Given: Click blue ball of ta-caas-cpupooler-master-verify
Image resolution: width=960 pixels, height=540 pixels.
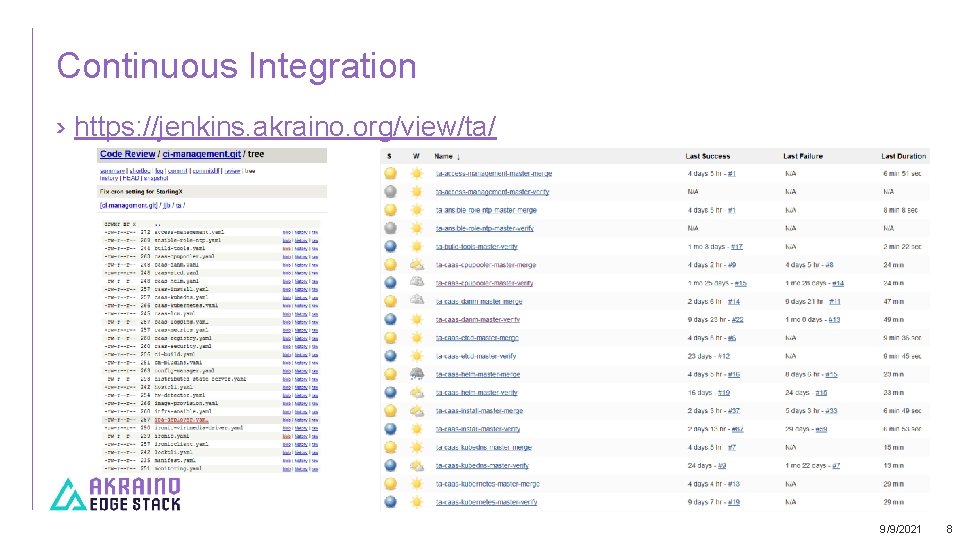Looking at the screenshot, I should click(390, 283).
